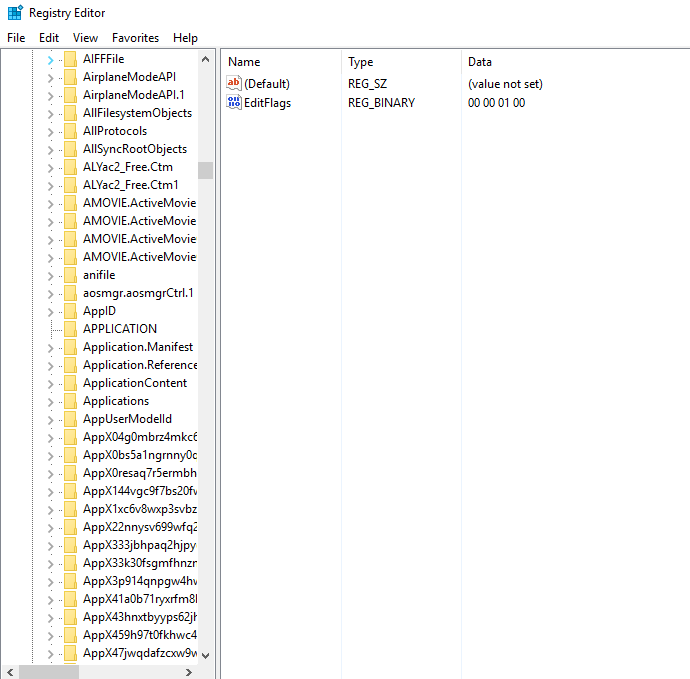The height and width of the screenshot is (679, 690).
Task: Click the AllSyncRootObjects folder icon
Action: (70, 149)
